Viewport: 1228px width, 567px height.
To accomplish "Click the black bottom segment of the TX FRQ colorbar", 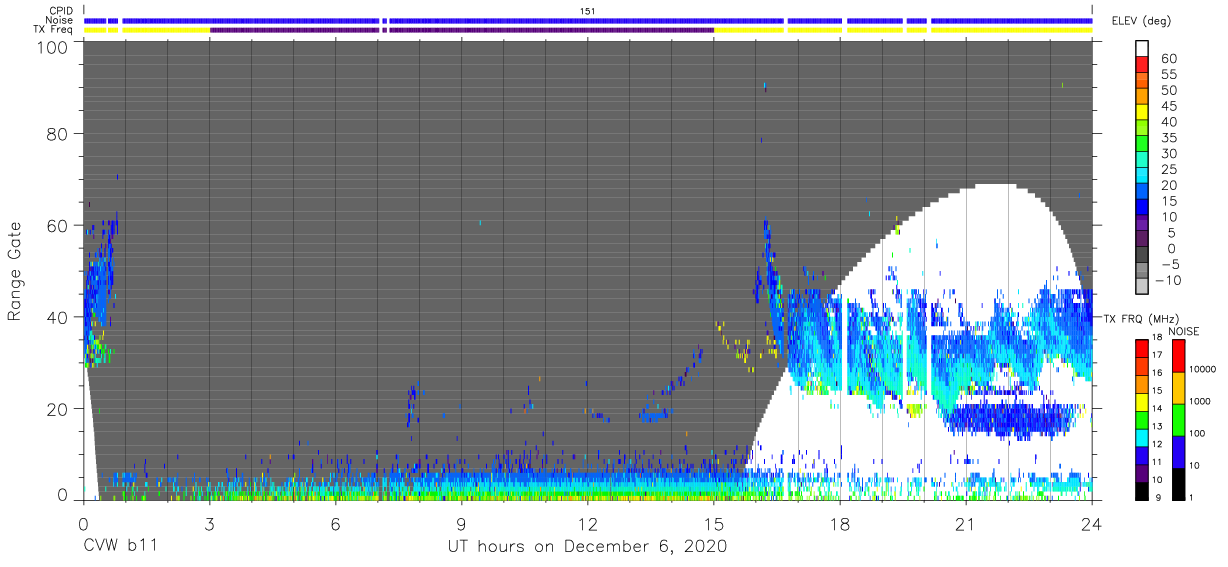I will (1142, 489).
